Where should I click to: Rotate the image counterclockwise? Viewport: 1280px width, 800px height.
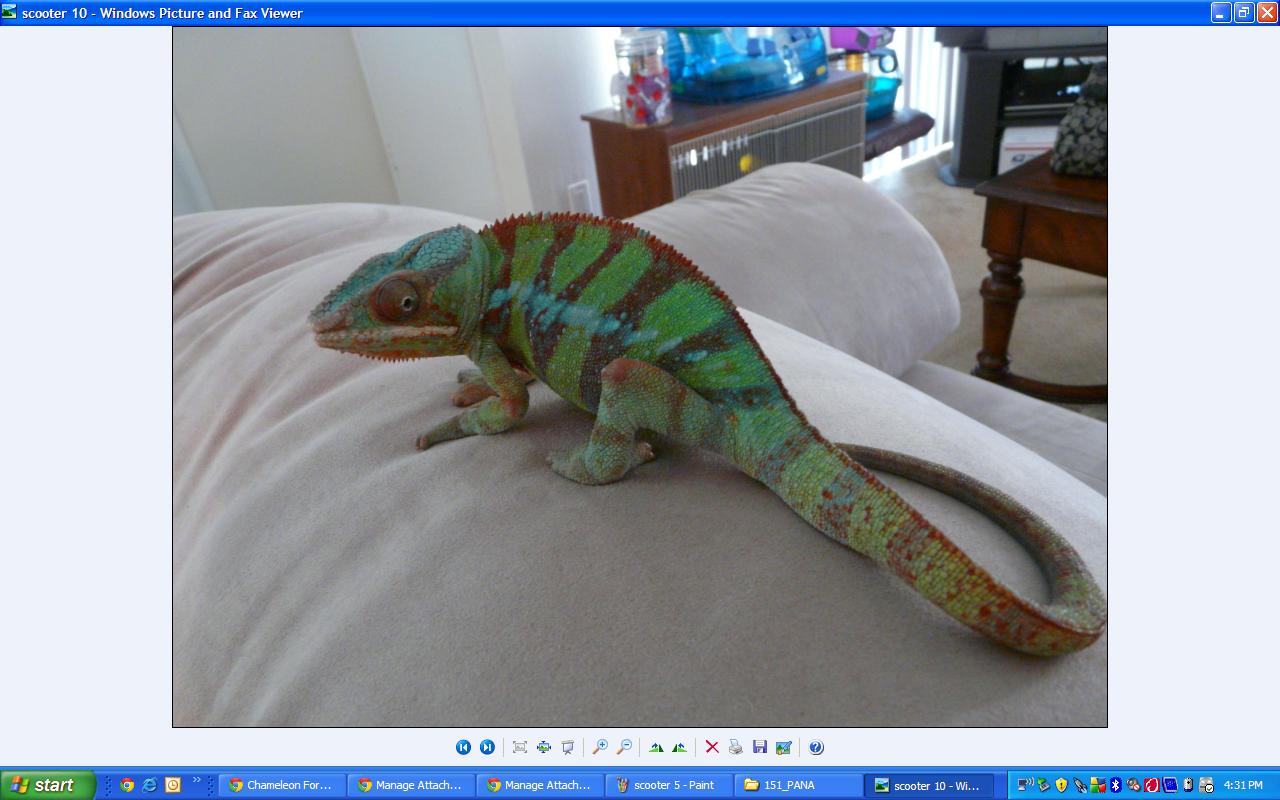click(x=680, y=747)
